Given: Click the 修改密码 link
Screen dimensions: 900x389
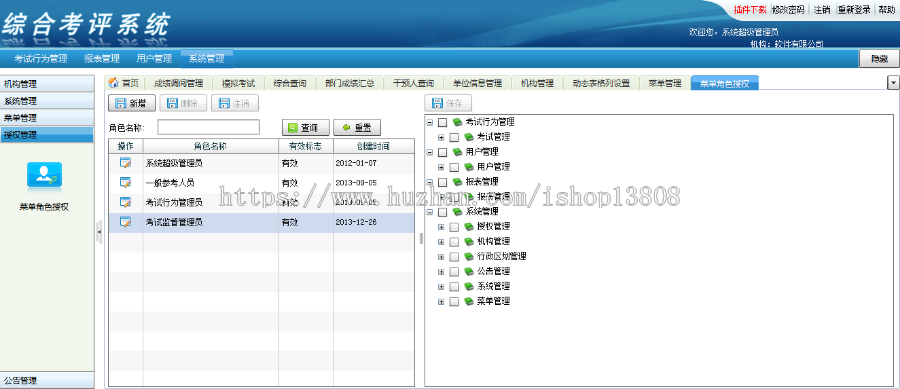Looking at the screenshot, I should tap(788, 10).
